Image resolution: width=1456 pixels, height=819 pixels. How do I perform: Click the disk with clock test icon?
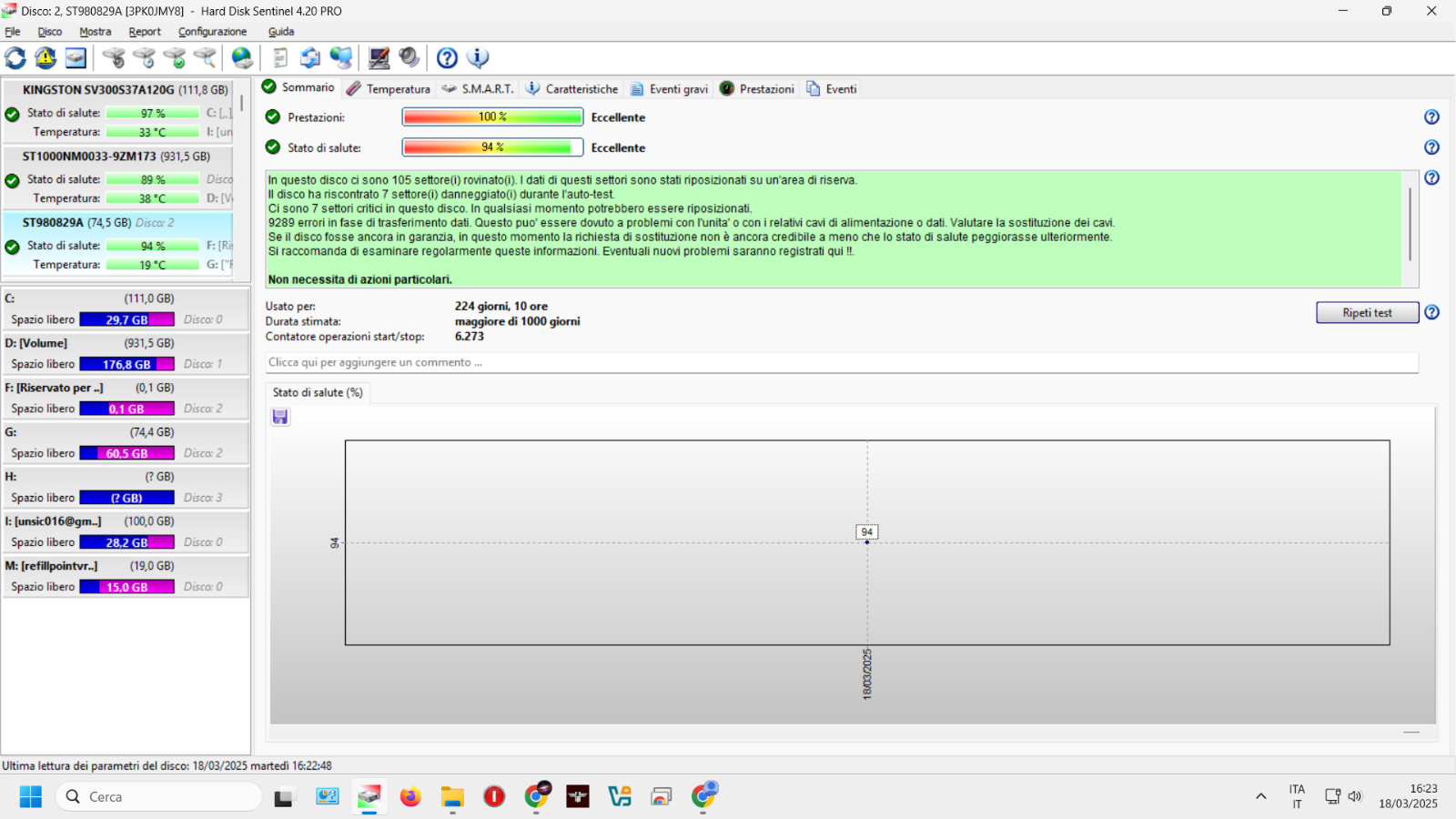[144, 58]
